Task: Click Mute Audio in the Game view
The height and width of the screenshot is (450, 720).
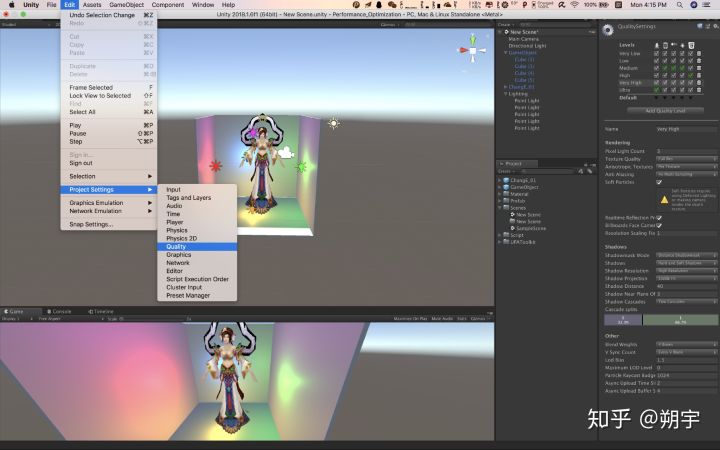Action: click(442, 318)
